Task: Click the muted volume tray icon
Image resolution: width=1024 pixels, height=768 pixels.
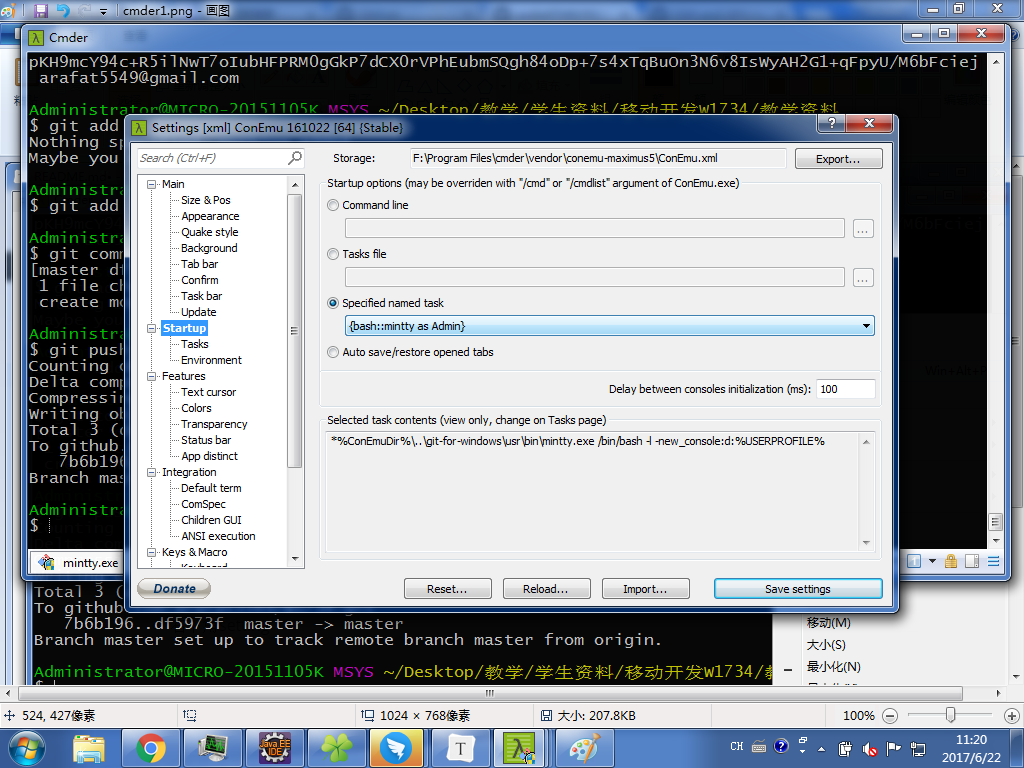Action: pyautogui.click(x=869, y=748)
